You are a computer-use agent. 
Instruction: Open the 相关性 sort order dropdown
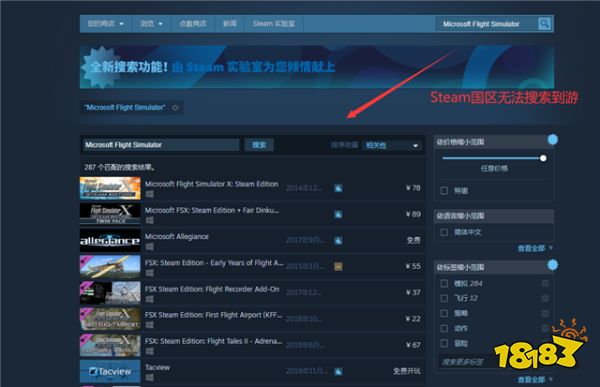click(x=392, y=145)
